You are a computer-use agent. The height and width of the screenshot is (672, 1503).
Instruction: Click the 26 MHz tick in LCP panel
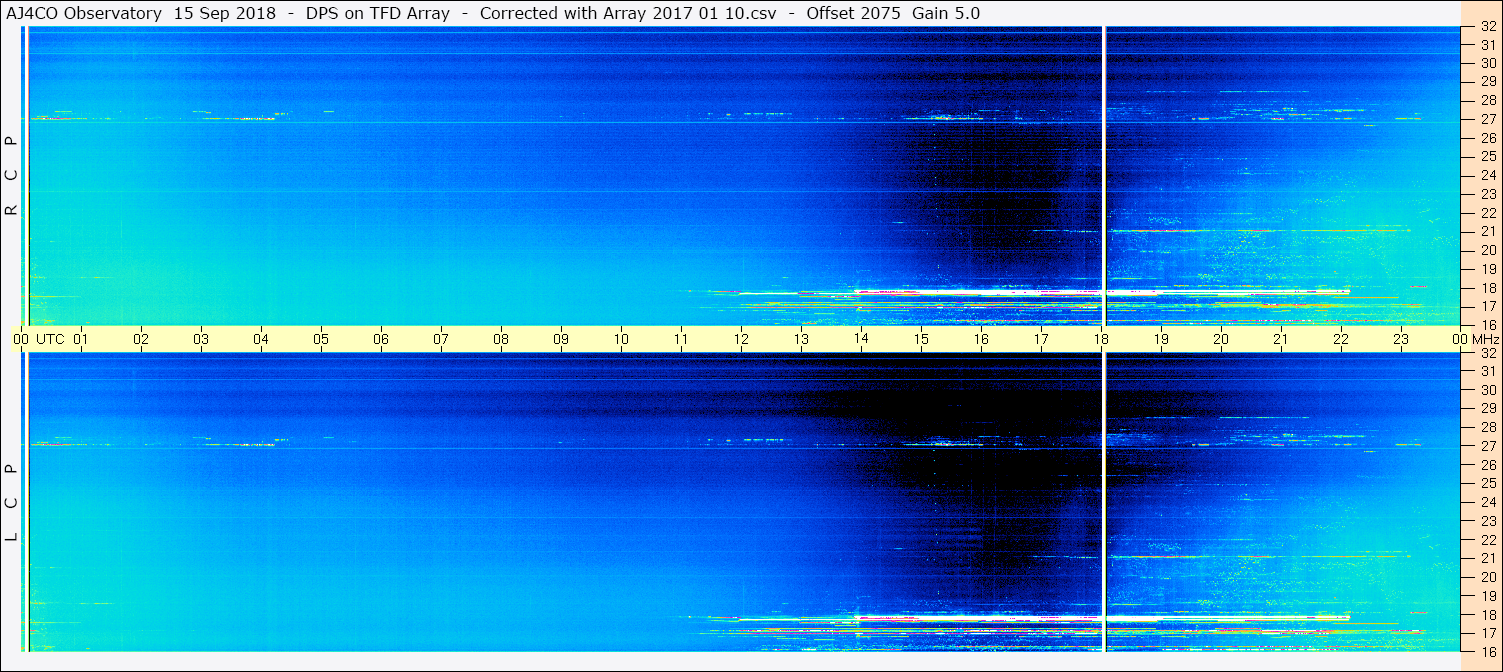pos(1488,465)
